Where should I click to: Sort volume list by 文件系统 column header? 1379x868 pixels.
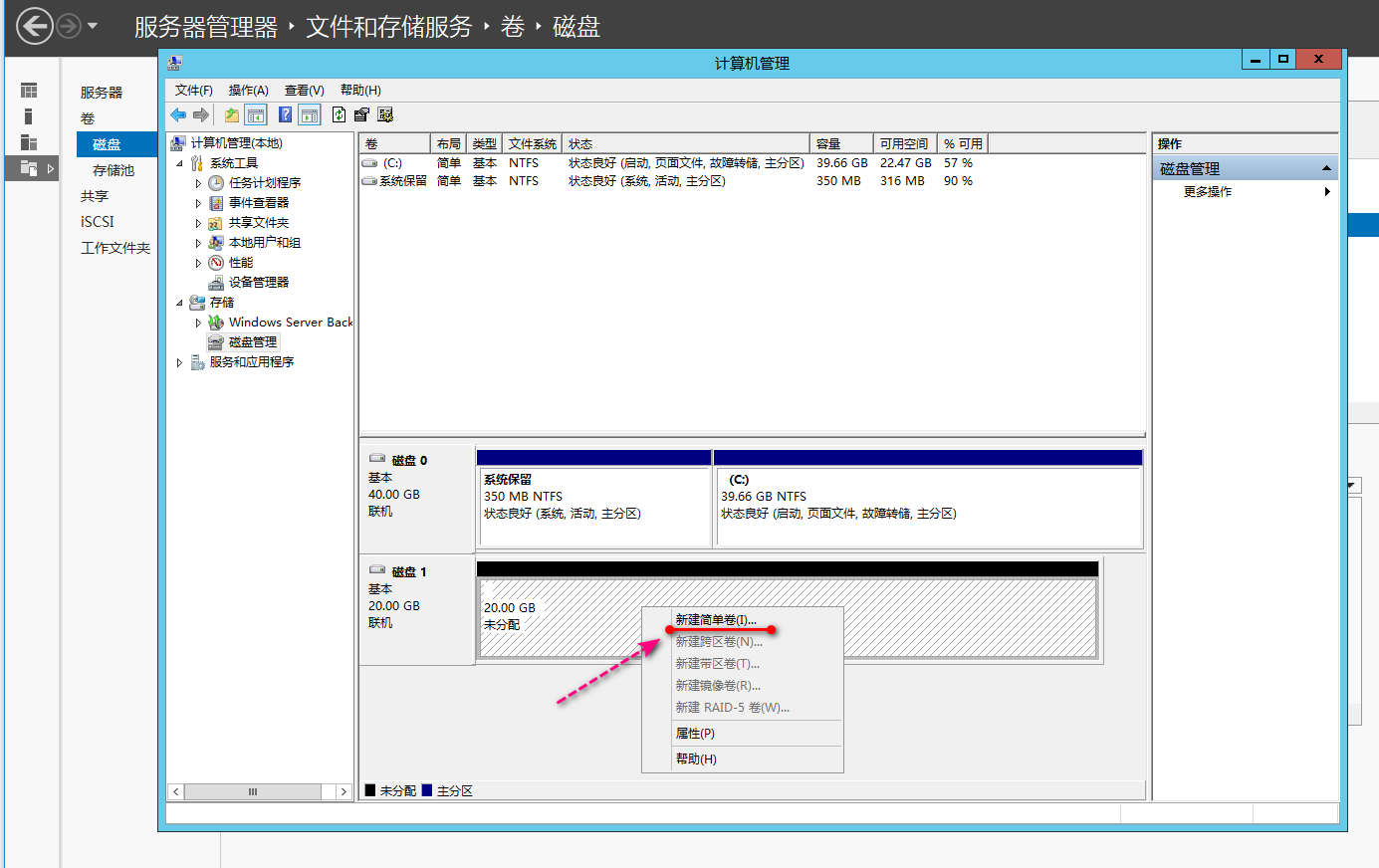(x=533, y=144)
